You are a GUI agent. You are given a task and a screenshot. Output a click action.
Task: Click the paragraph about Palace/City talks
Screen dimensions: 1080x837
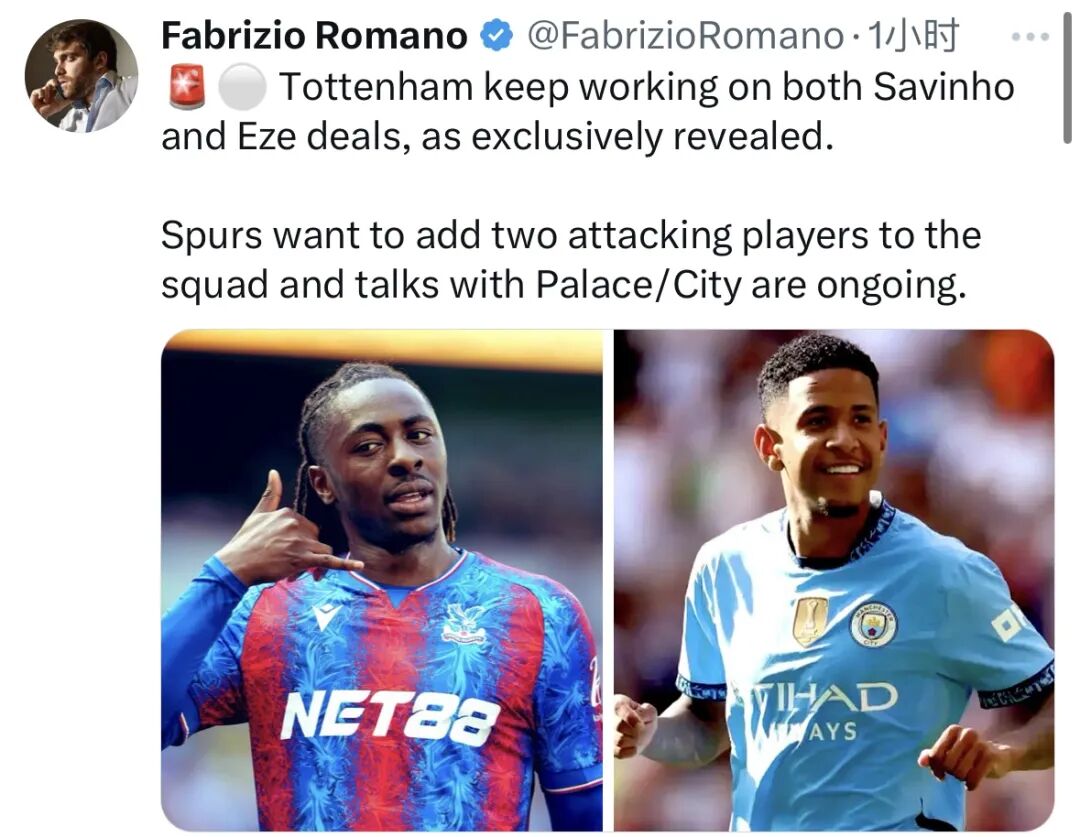coord(571,260)
